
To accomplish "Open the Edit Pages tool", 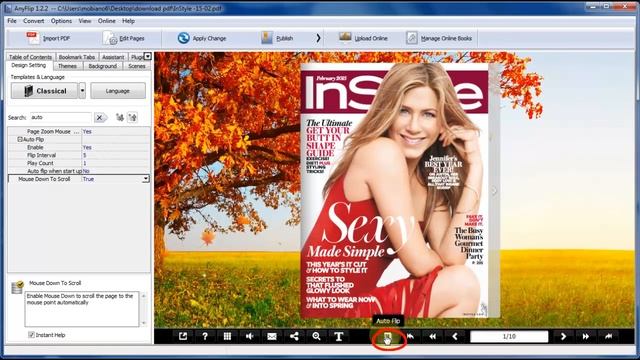I will [124, 38].
